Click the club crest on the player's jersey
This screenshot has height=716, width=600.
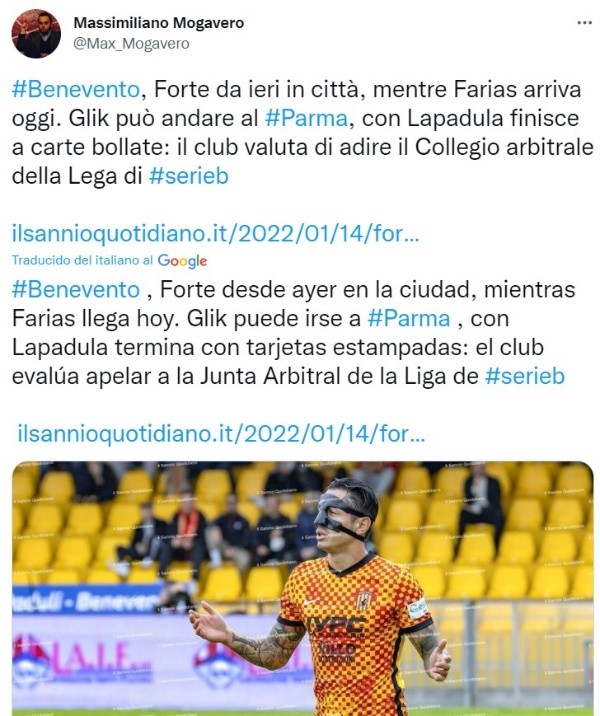364,599
